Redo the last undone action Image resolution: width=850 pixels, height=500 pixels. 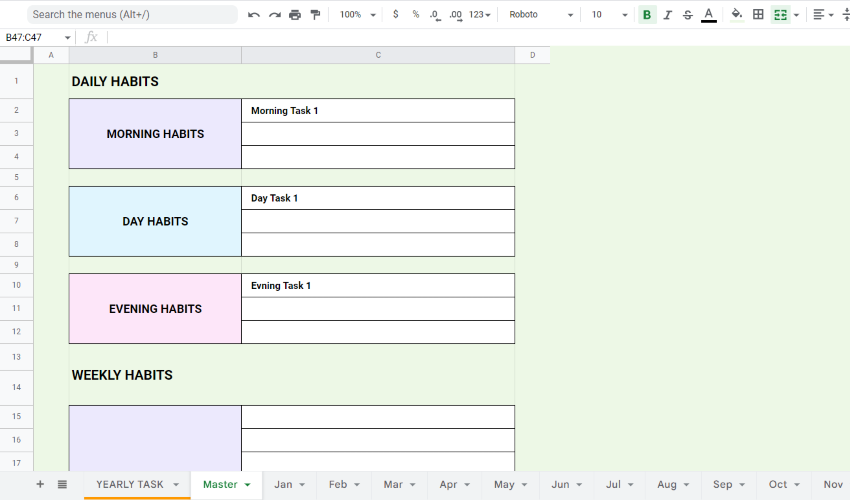click(x=275, y=15)
